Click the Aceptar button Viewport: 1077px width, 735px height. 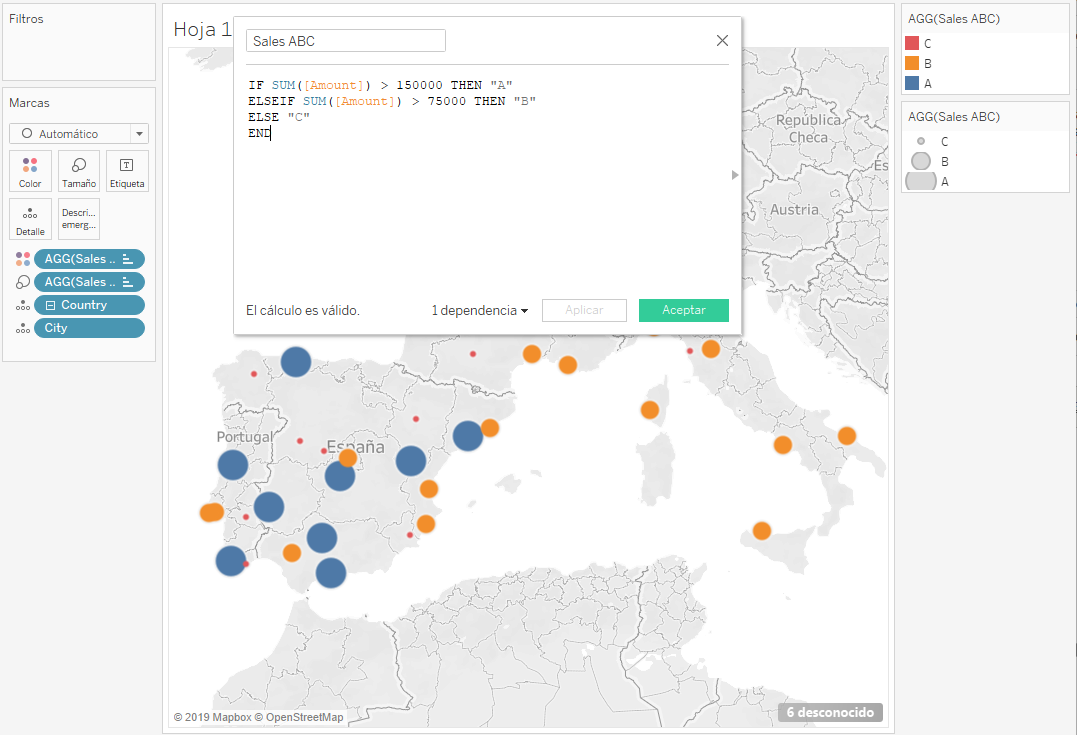(x=683, y=310)
